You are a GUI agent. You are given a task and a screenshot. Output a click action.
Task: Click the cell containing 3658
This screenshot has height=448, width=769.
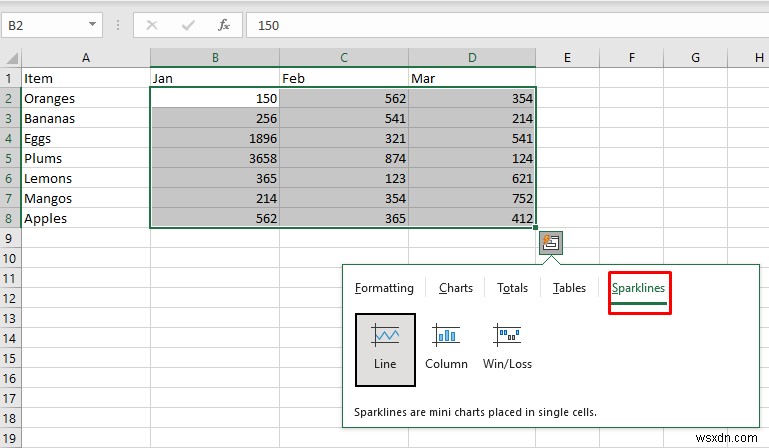click(215, 158)
